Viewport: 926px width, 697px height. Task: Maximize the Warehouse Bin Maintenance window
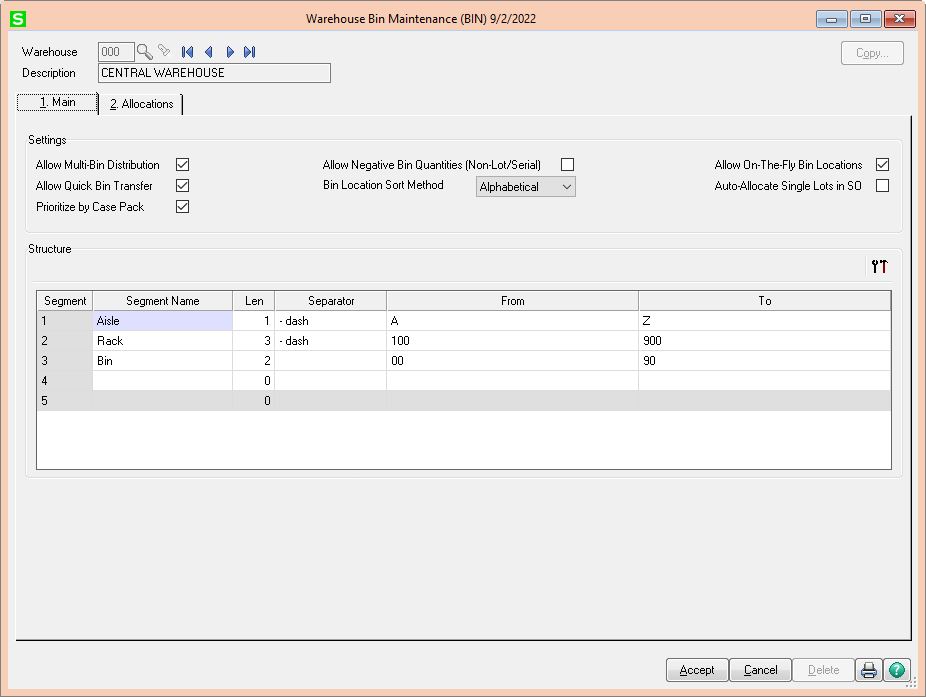pyautogui.click(x=865, y=19)
